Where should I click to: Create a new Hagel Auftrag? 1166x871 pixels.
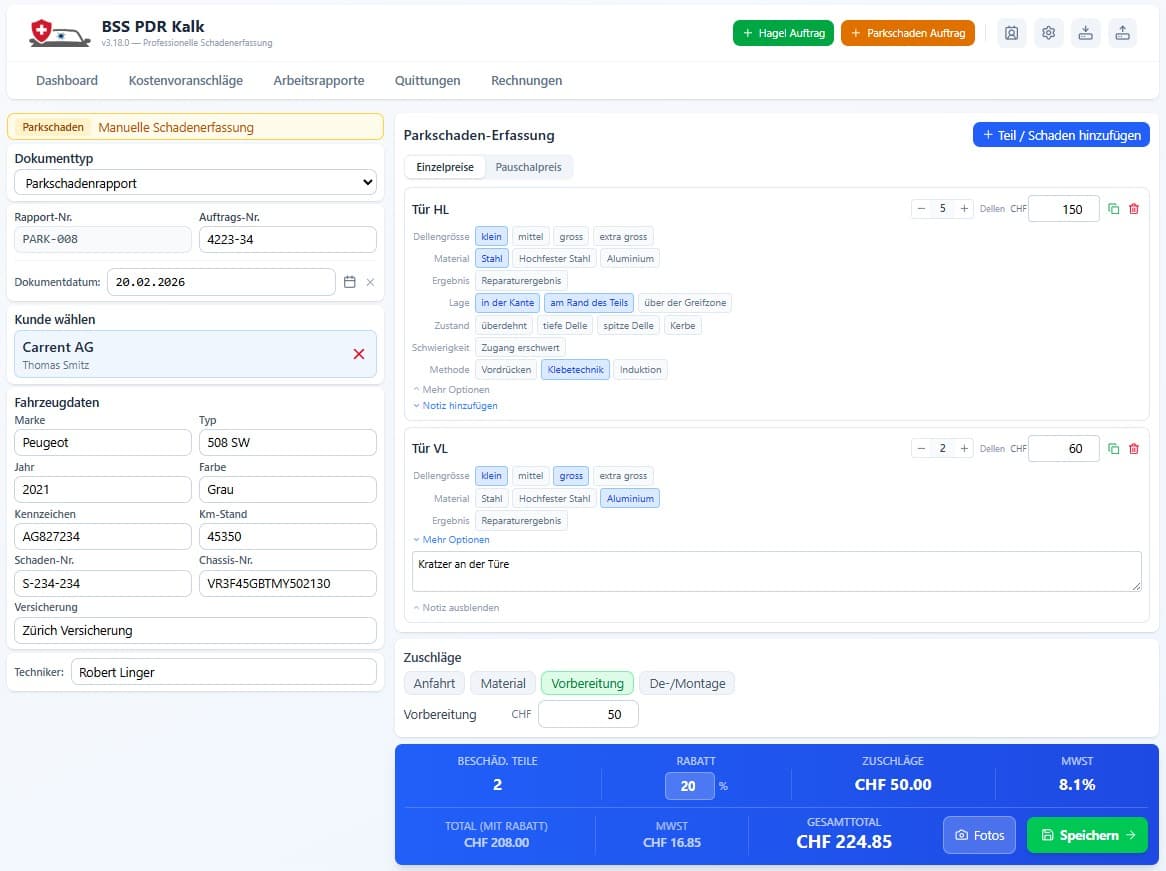(783, 33)
